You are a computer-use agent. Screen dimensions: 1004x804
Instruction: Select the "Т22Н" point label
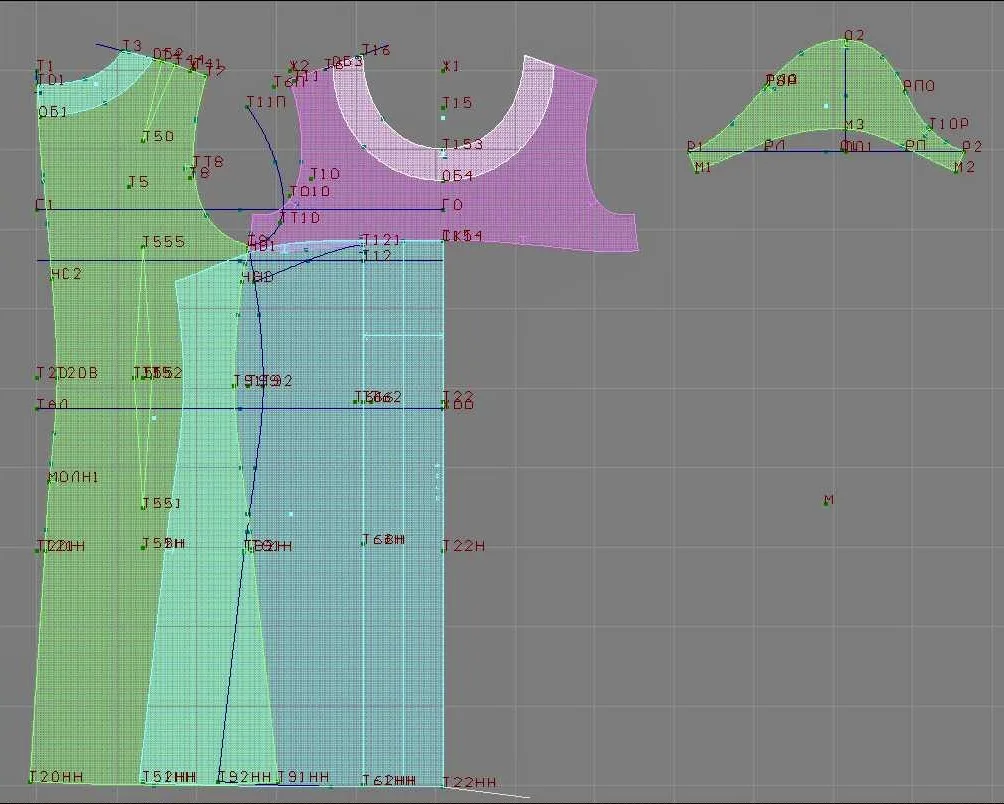(464, 546)
